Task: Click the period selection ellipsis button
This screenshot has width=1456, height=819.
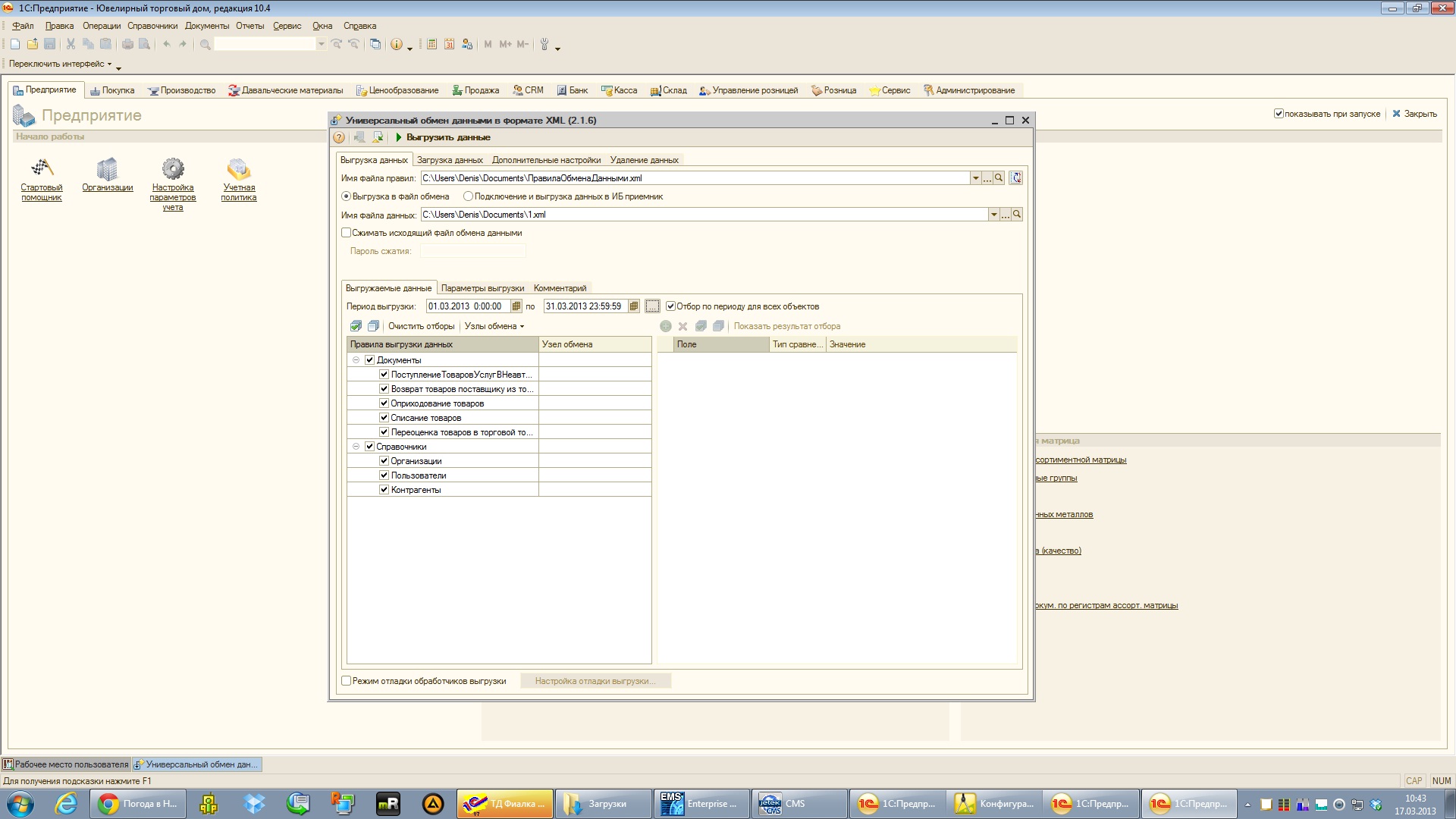Action: point(652,306)
